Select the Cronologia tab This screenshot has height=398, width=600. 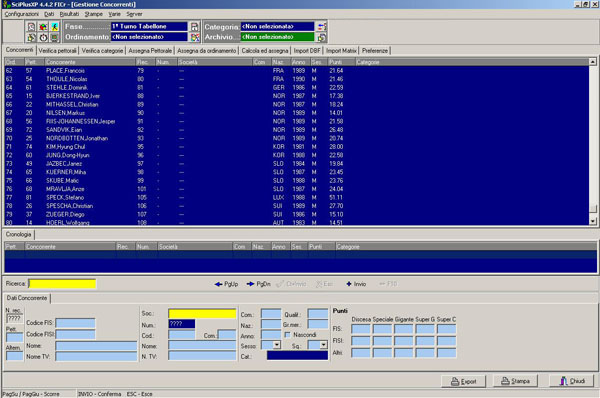(x=18, y=234)
